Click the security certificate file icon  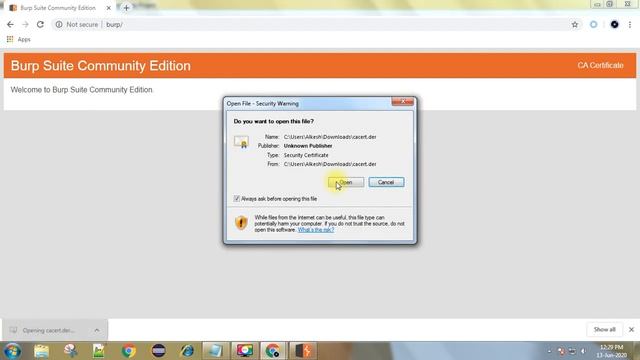click(x=241, y=142)
